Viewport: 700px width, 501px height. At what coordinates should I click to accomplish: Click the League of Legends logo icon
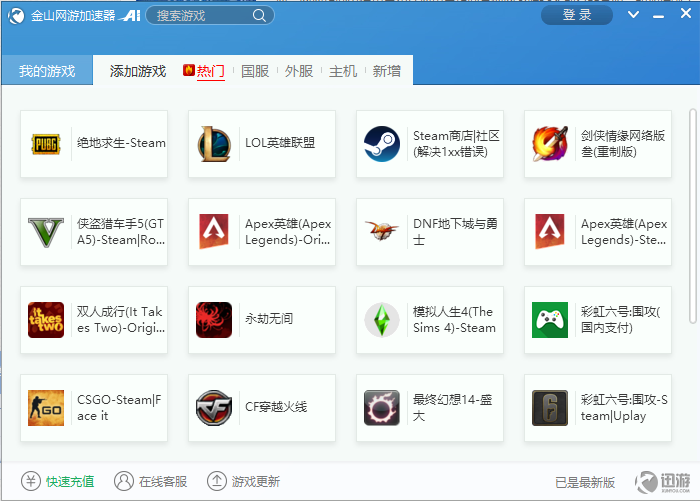point(214,144)
